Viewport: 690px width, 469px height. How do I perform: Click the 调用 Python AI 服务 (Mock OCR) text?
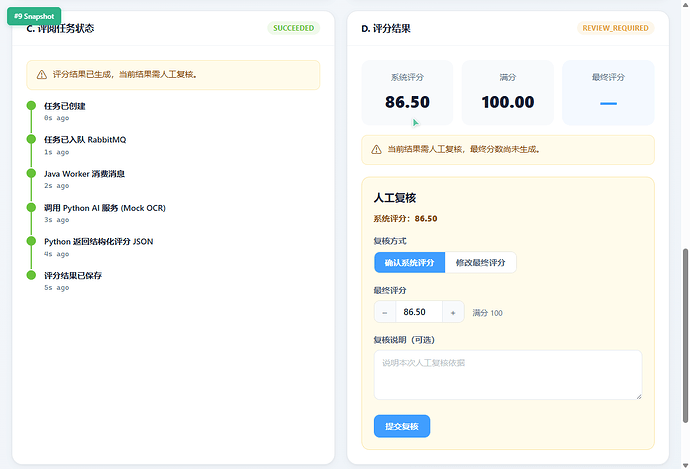tap(105, 208)
